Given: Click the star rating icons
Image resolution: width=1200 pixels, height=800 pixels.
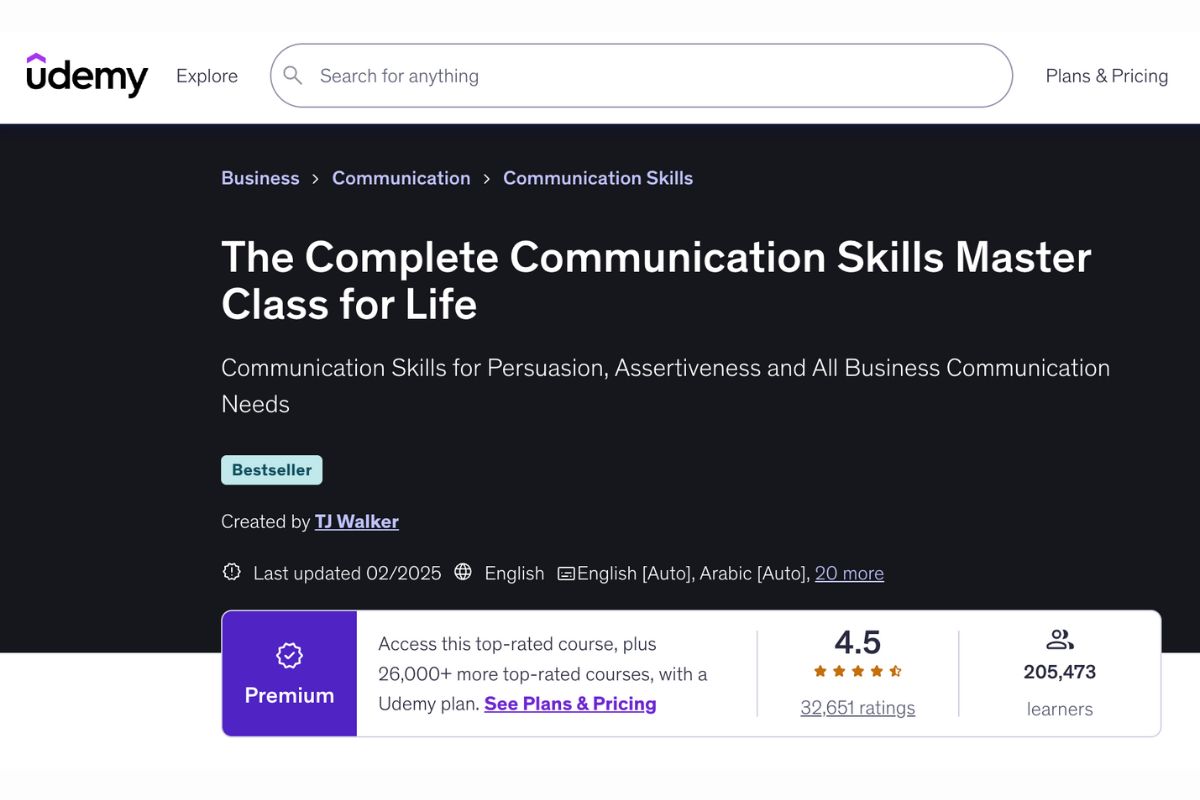Looking at the screenshot, I should 857,671.
